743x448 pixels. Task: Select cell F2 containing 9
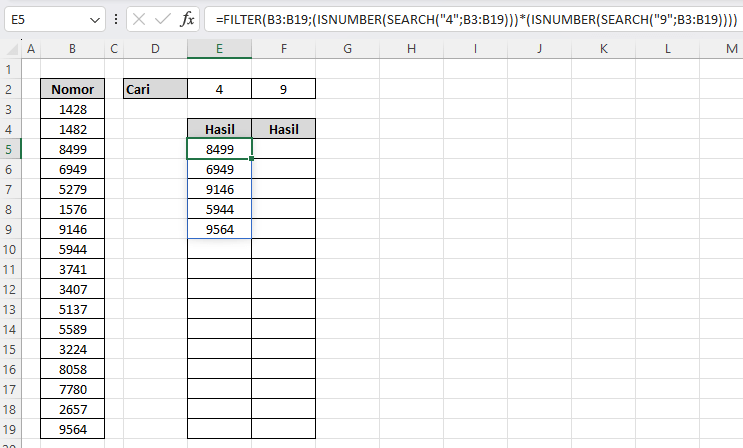pyautogui.click(x=283, y=90)
